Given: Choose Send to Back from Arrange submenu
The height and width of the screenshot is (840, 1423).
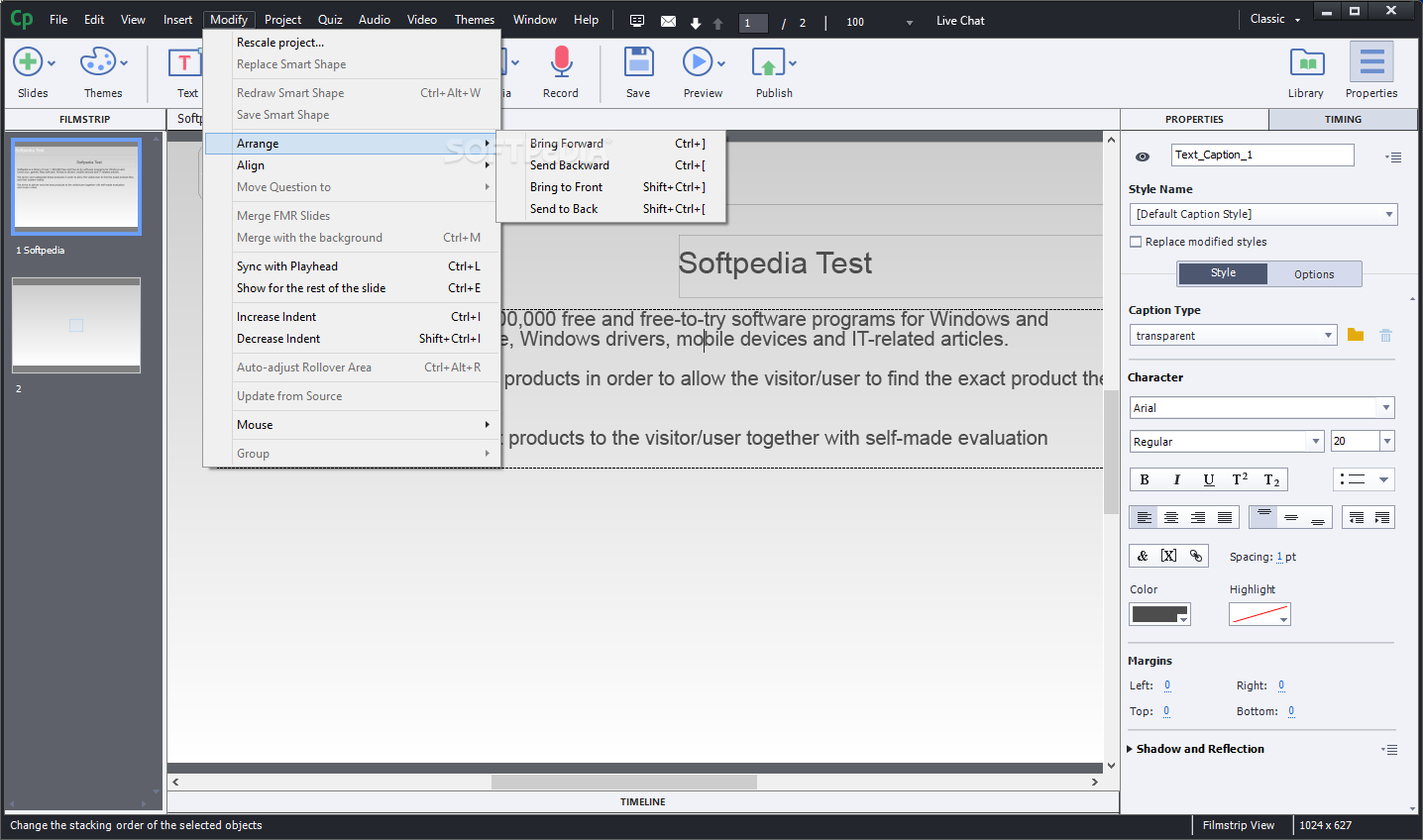Looking at the screenshot, I should pos(611,209).
